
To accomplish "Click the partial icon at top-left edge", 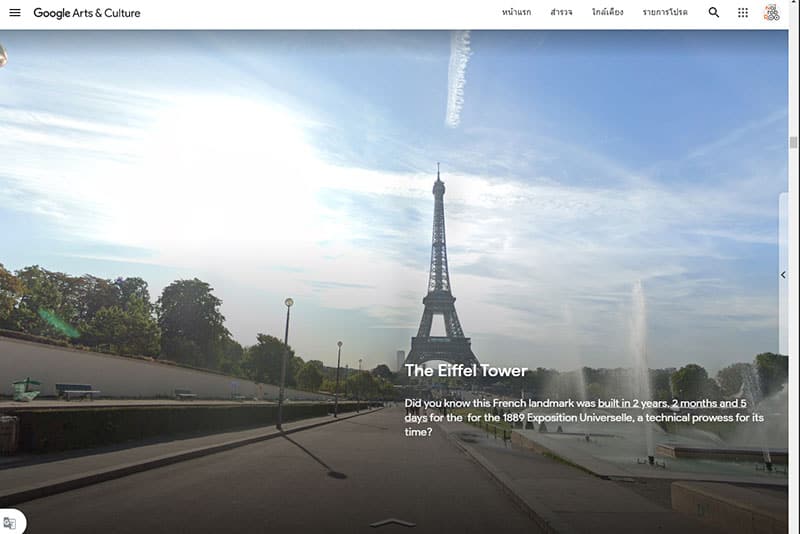I will pos(3,55).
